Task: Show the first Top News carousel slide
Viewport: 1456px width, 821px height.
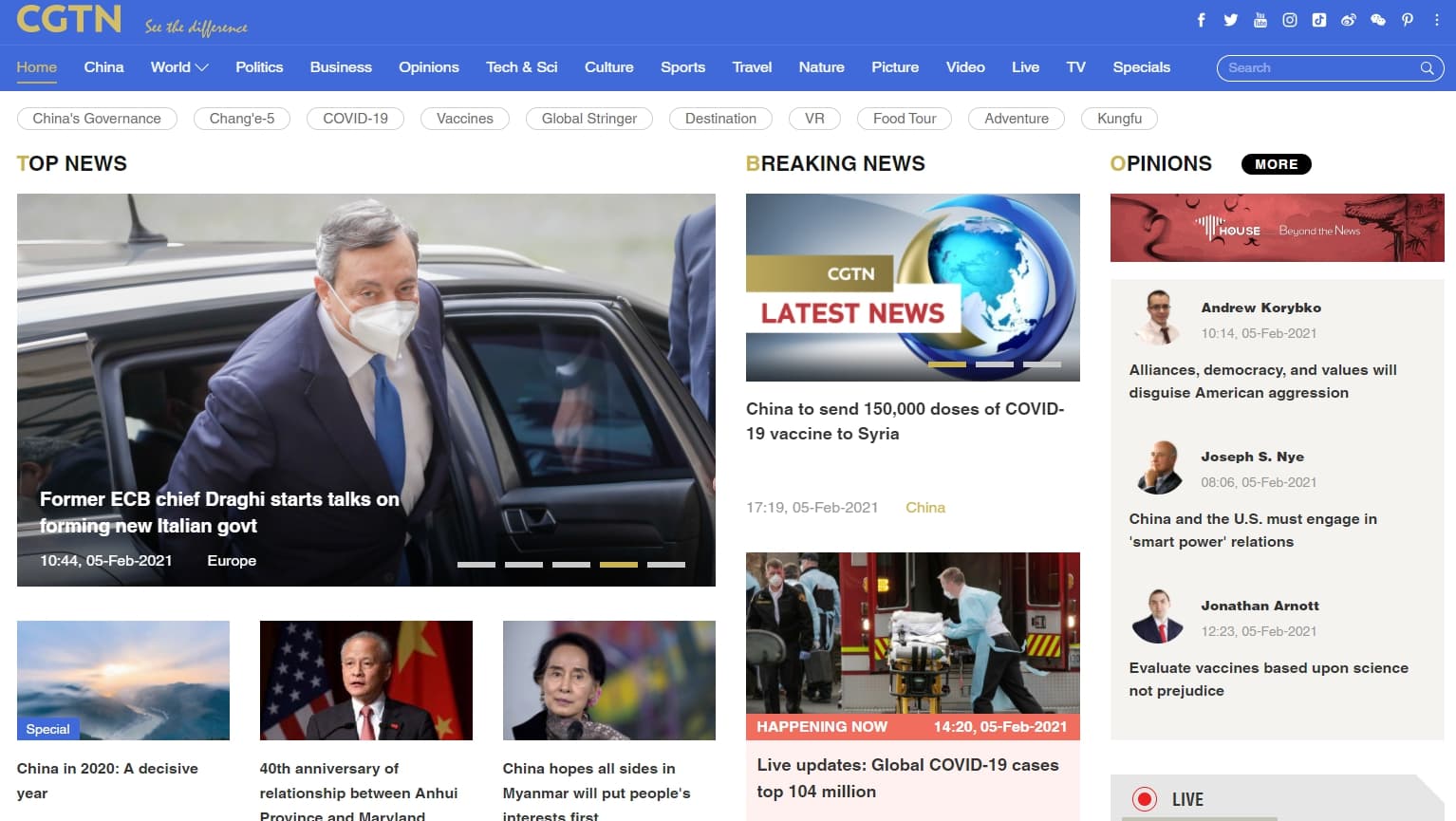Action: click(x=476, y=564)
